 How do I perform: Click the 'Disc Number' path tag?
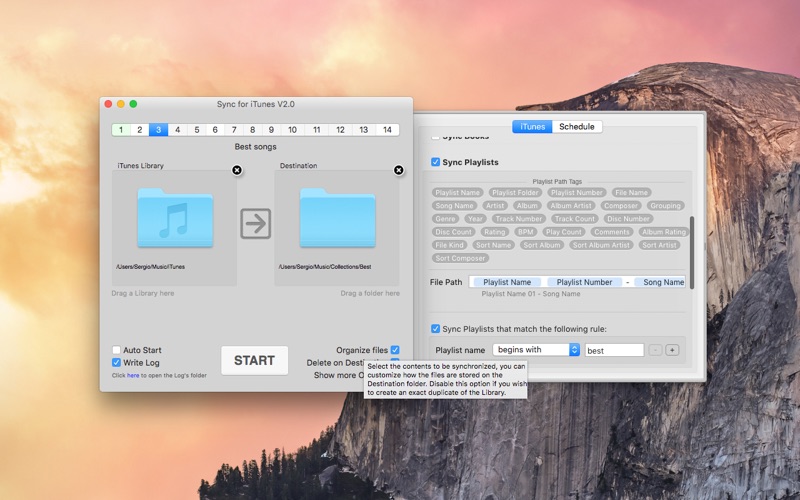(628, 219)
